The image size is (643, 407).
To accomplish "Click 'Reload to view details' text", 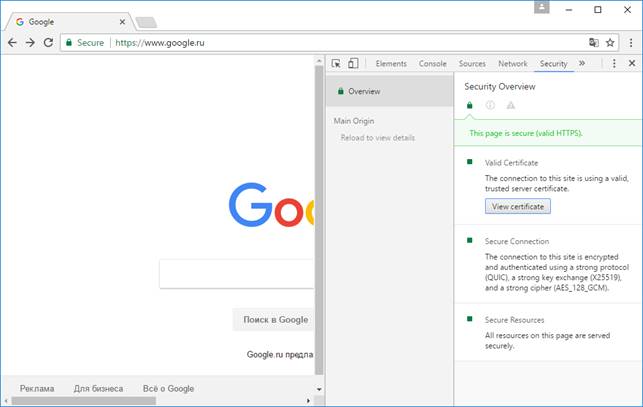I will (378, 138).
